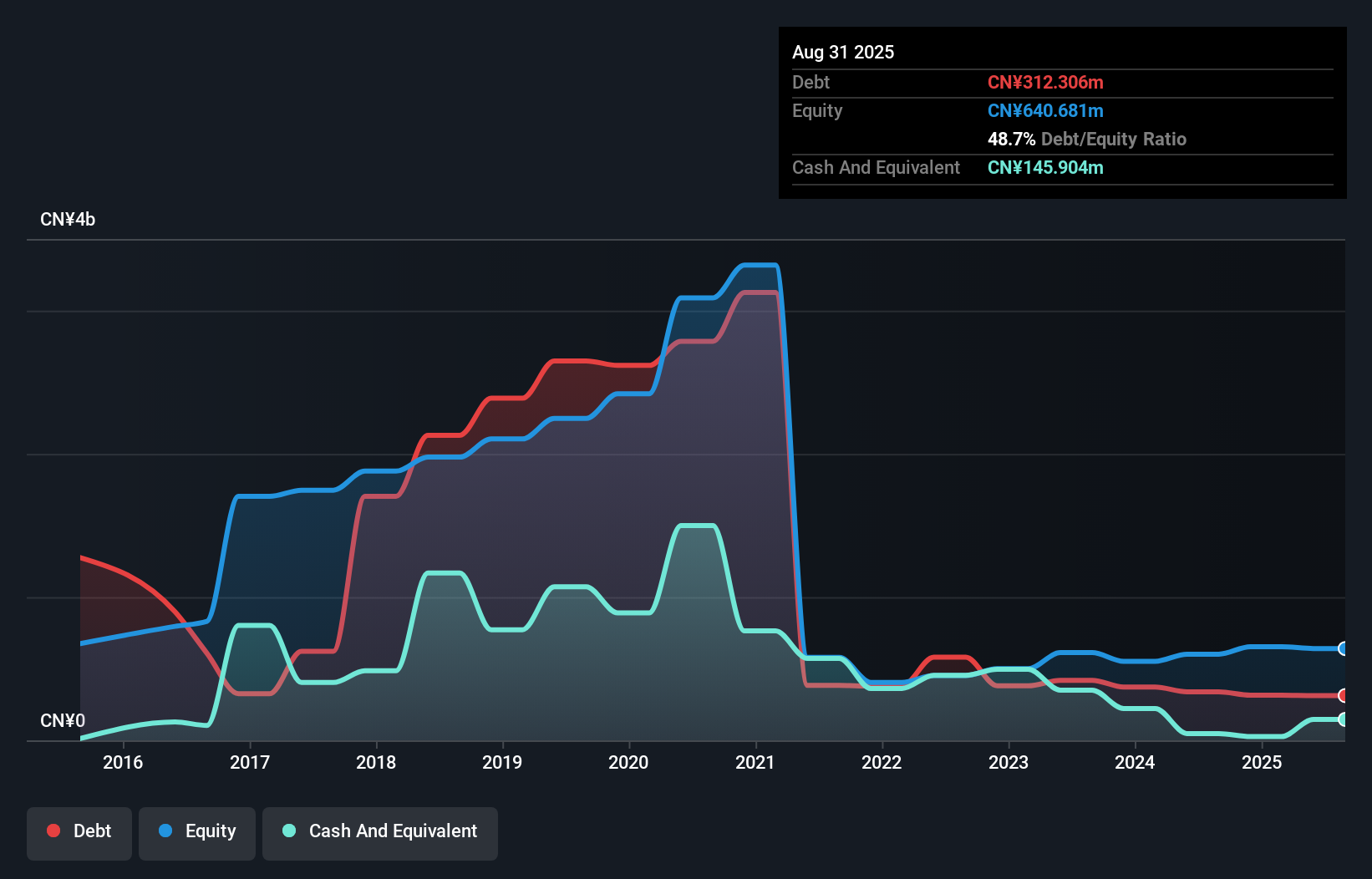
Task: Click the CN¥145.904m cash value
Action: point(1045,167)
